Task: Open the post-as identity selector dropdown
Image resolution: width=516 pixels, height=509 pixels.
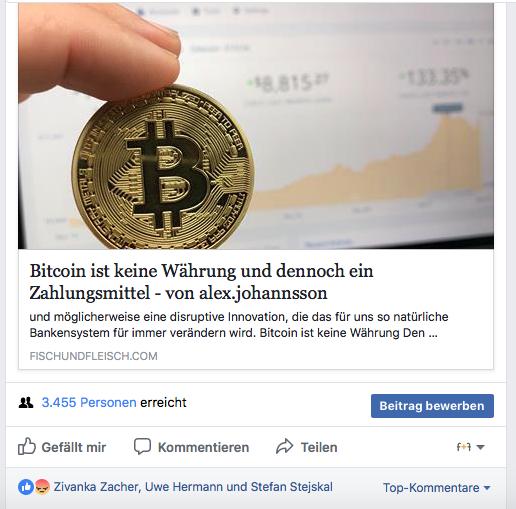Action: point(470,447)
